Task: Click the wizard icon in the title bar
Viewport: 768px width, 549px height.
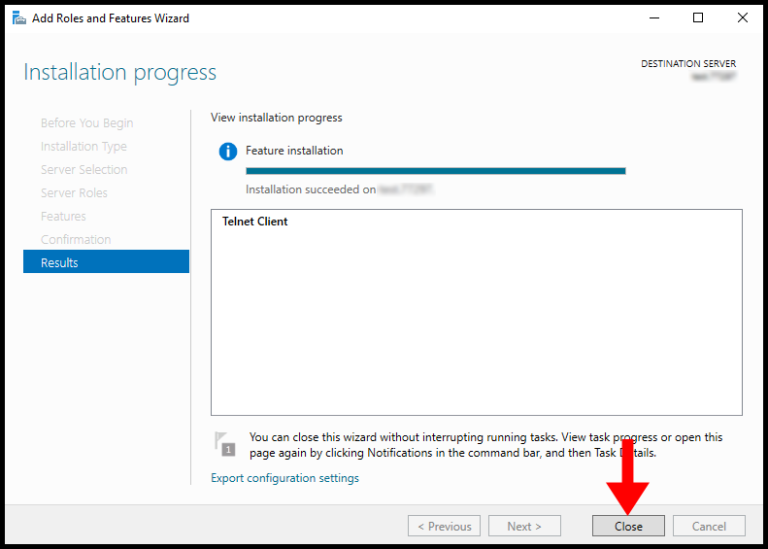Action: pos(18,18)
